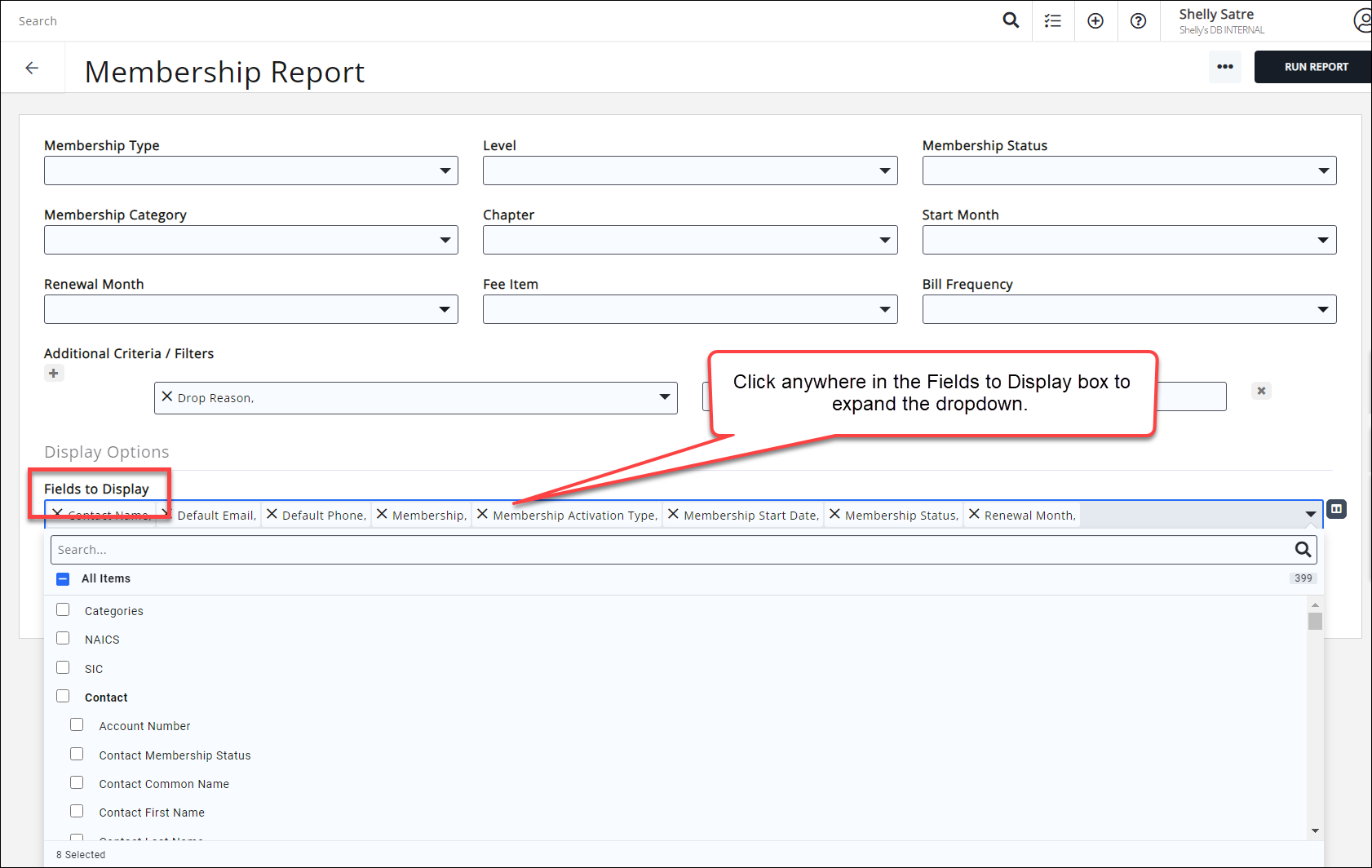This screenshot has height=868, width=1372.
Task: Remove the Drop Reason filter row
Action: point(1261,391)
